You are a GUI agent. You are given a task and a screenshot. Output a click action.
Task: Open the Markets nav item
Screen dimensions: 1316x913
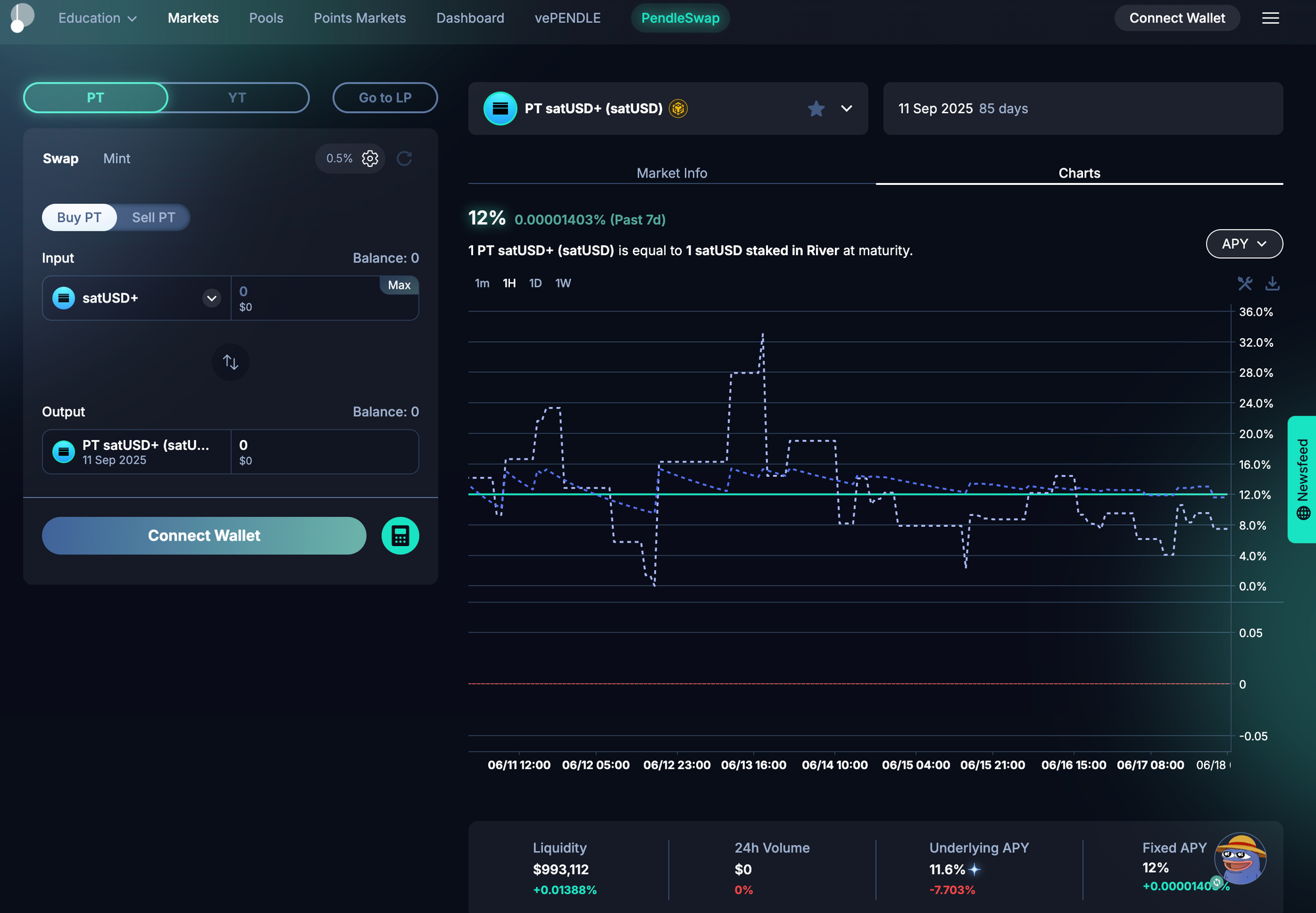193,18
